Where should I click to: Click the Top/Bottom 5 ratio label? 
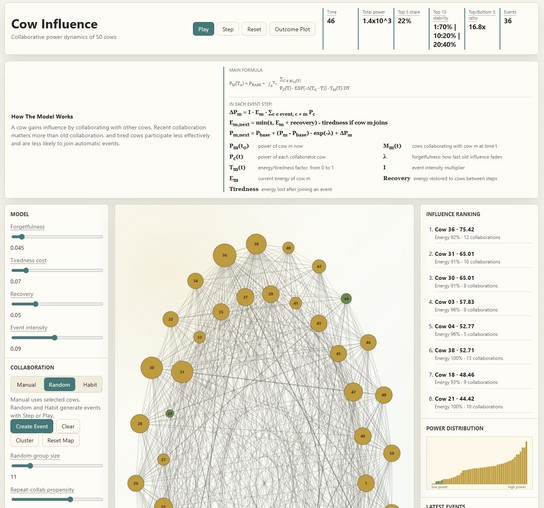[x=482, y=15]
